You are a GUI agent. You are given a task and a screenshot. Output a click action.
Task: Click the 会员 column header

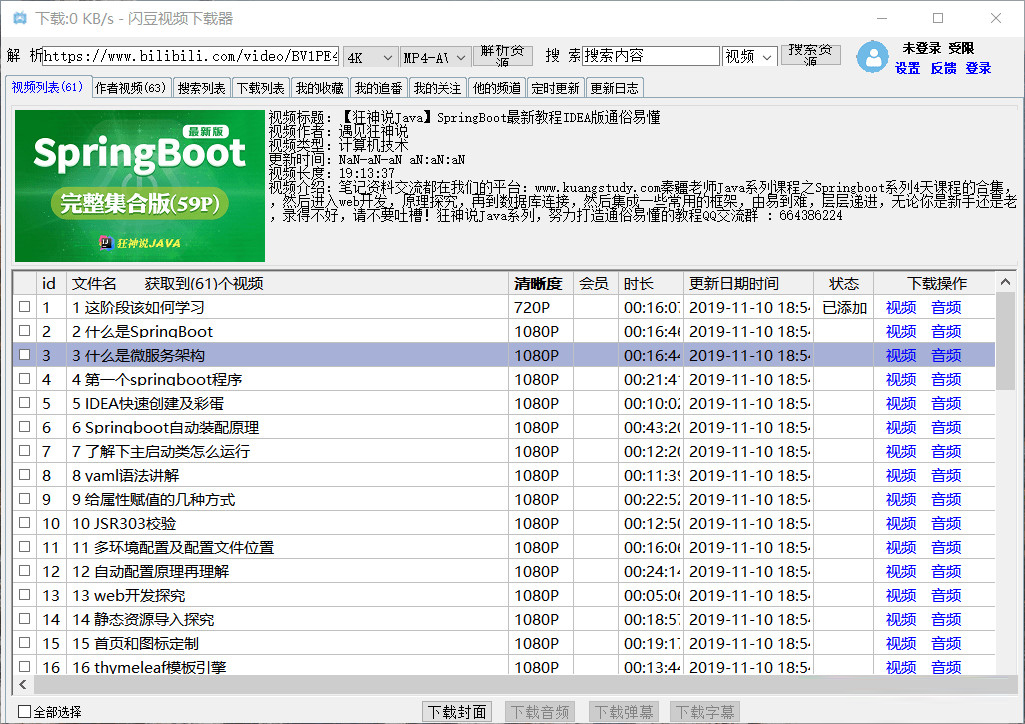(x=596, y=284)
